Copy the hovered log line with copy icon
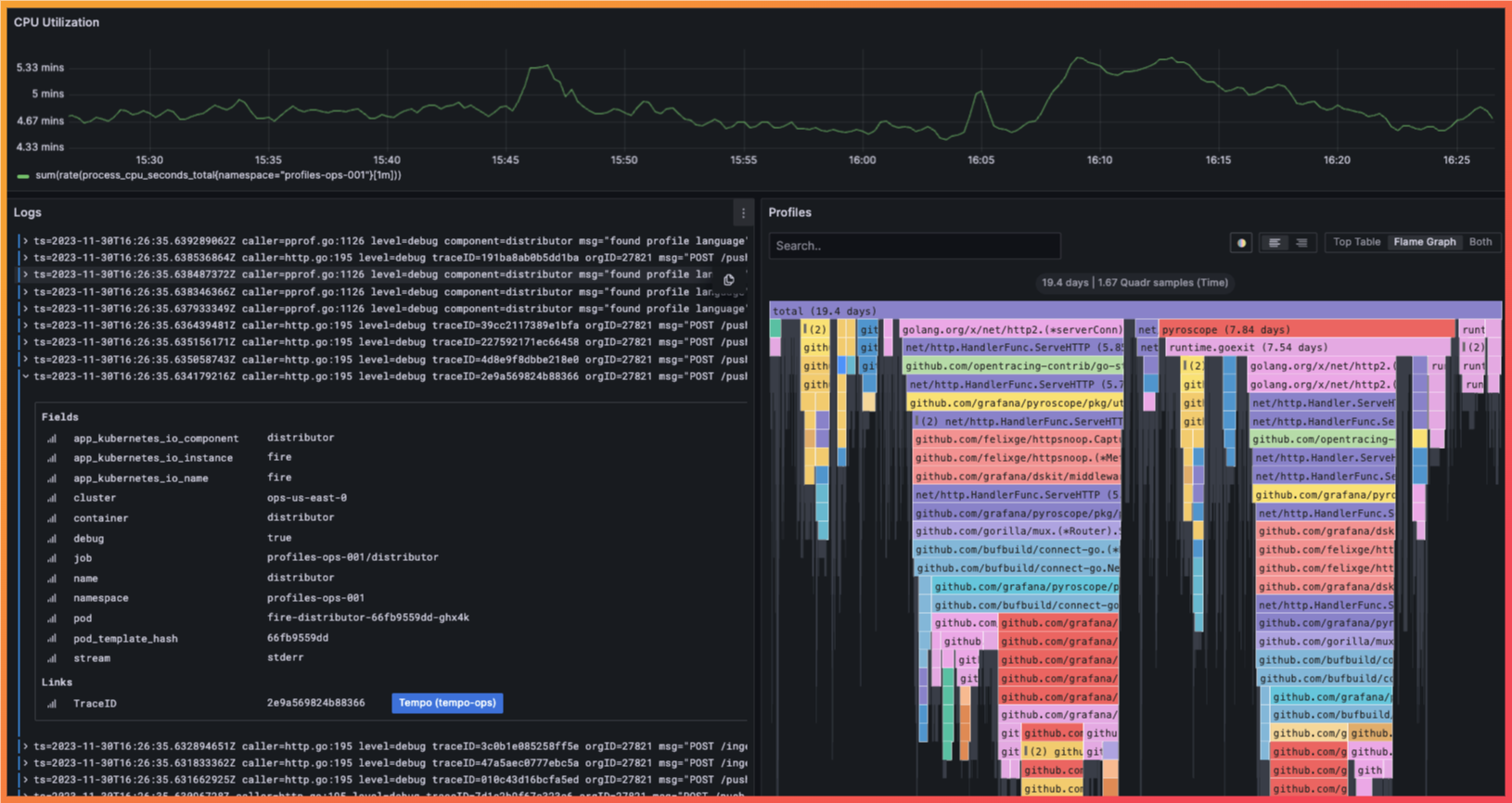The height and width of the screenshot is (803, 1512). pos(729,279)
